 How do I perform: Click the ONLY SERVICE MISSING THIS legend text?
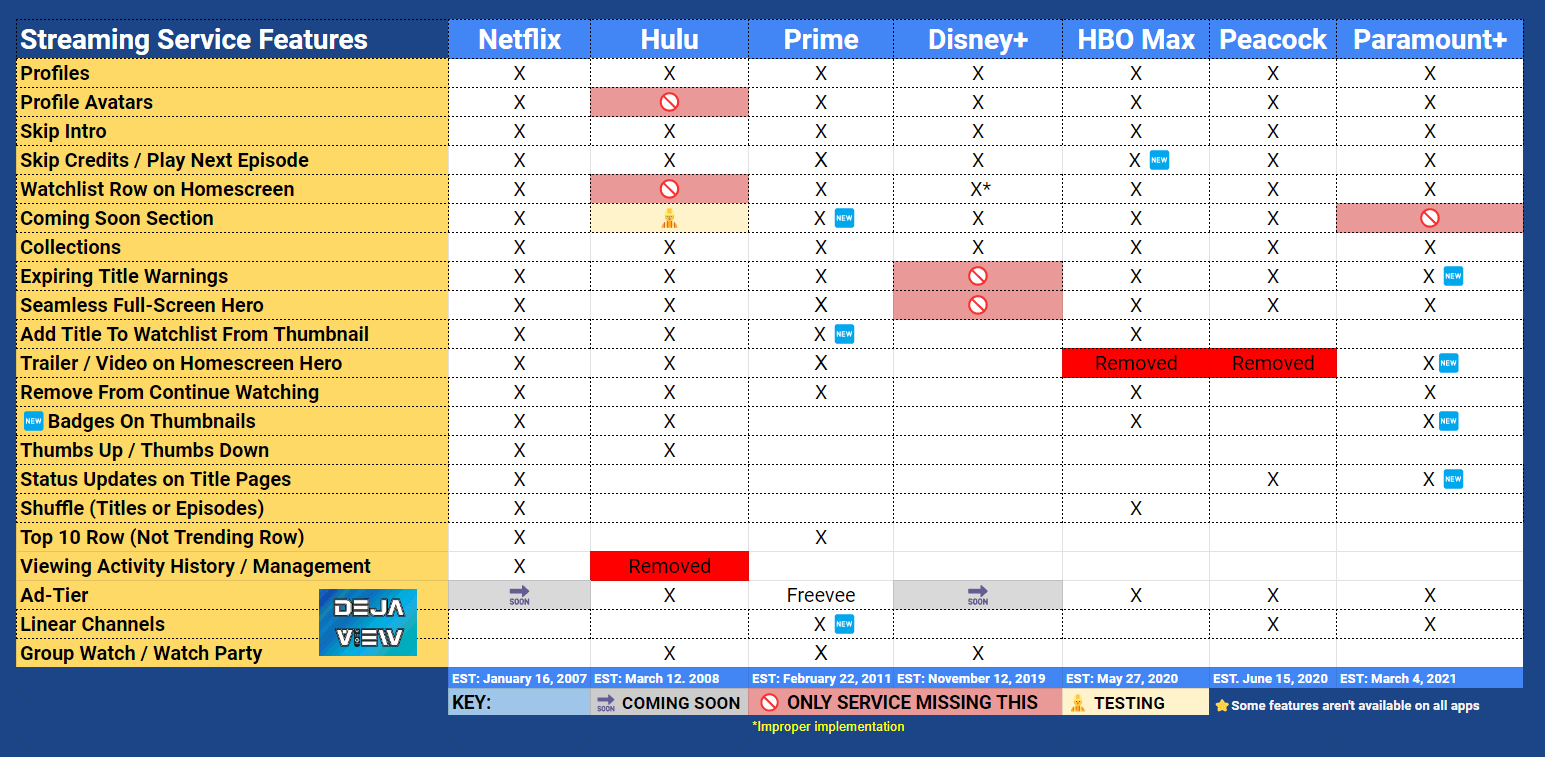[912, 702]
